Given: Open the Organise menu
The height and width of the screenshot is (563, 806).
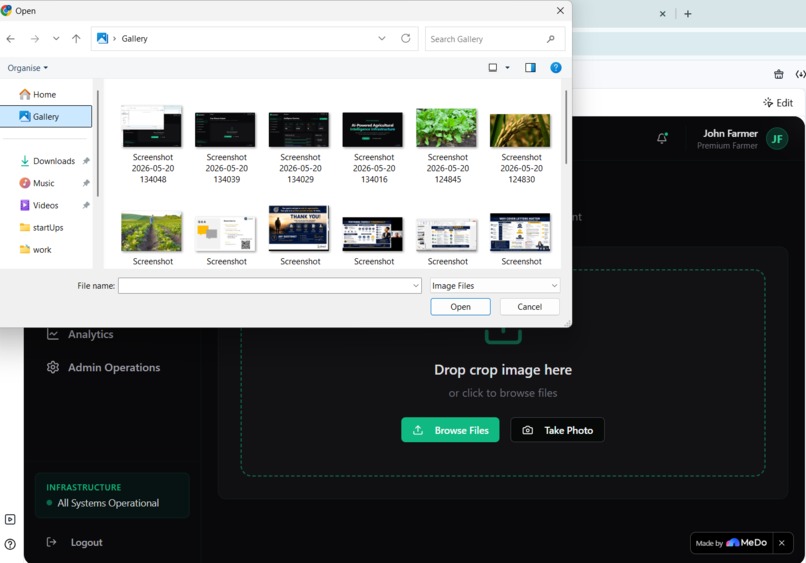Looking at the screenshot, I should (27, 68).
